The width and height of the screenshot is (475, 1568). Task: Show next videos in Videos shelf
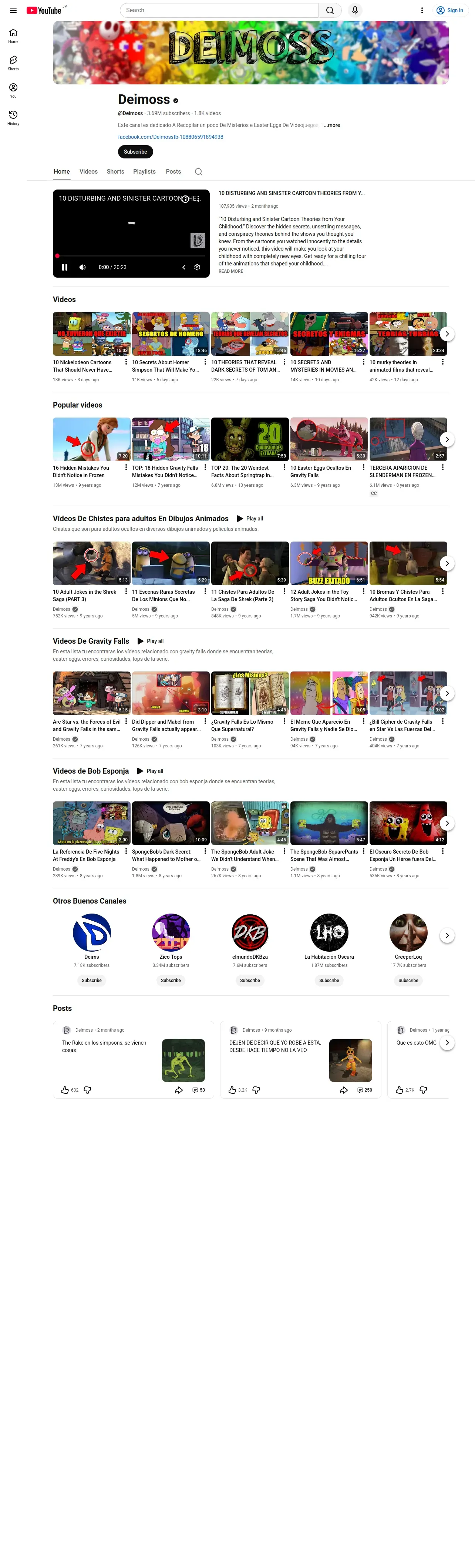(x=447, y=334)
